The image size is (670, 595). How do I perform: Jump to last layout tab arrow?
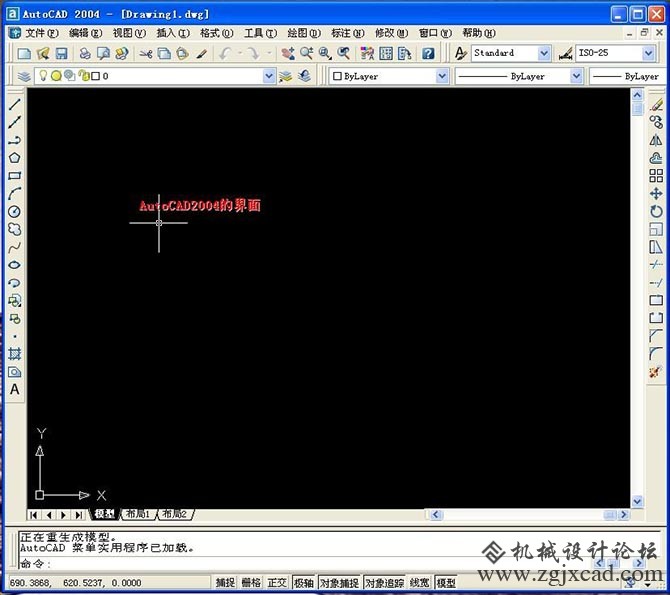tap(79, 515)
